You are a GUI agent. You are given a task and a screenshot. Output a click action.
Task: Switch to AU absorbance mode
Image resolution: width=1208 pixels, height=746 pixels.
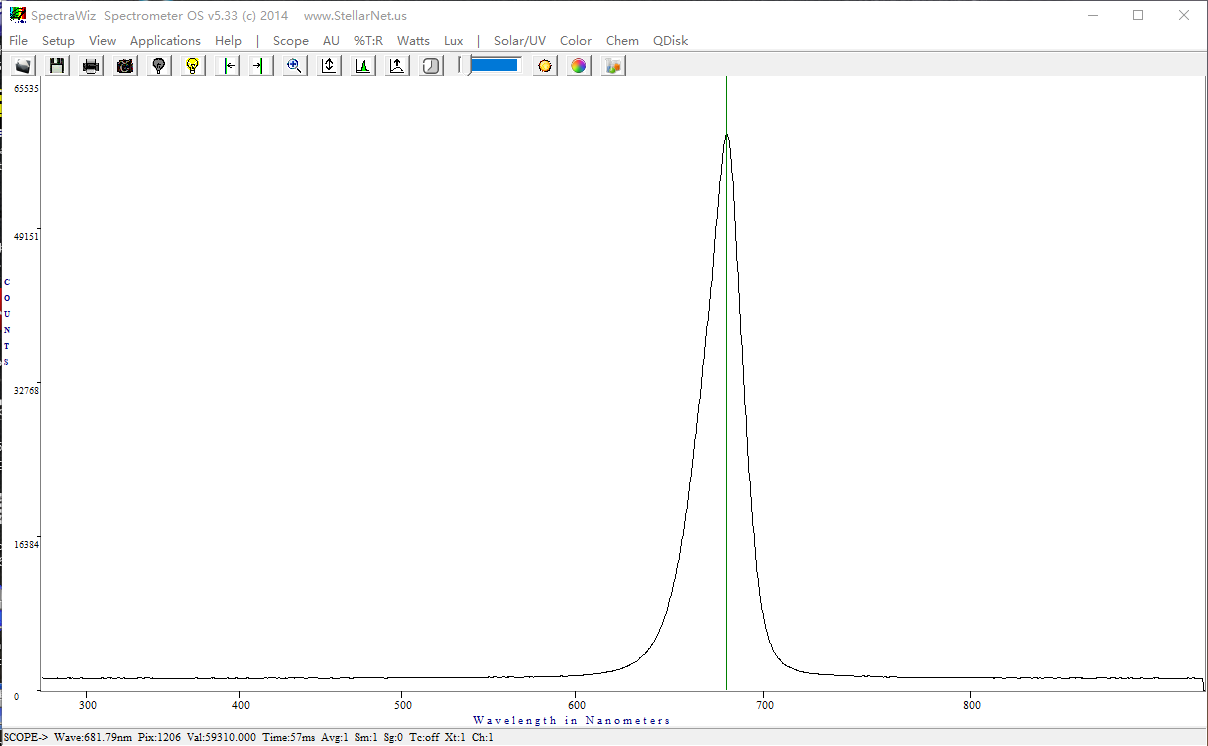(x=331, y=41)
